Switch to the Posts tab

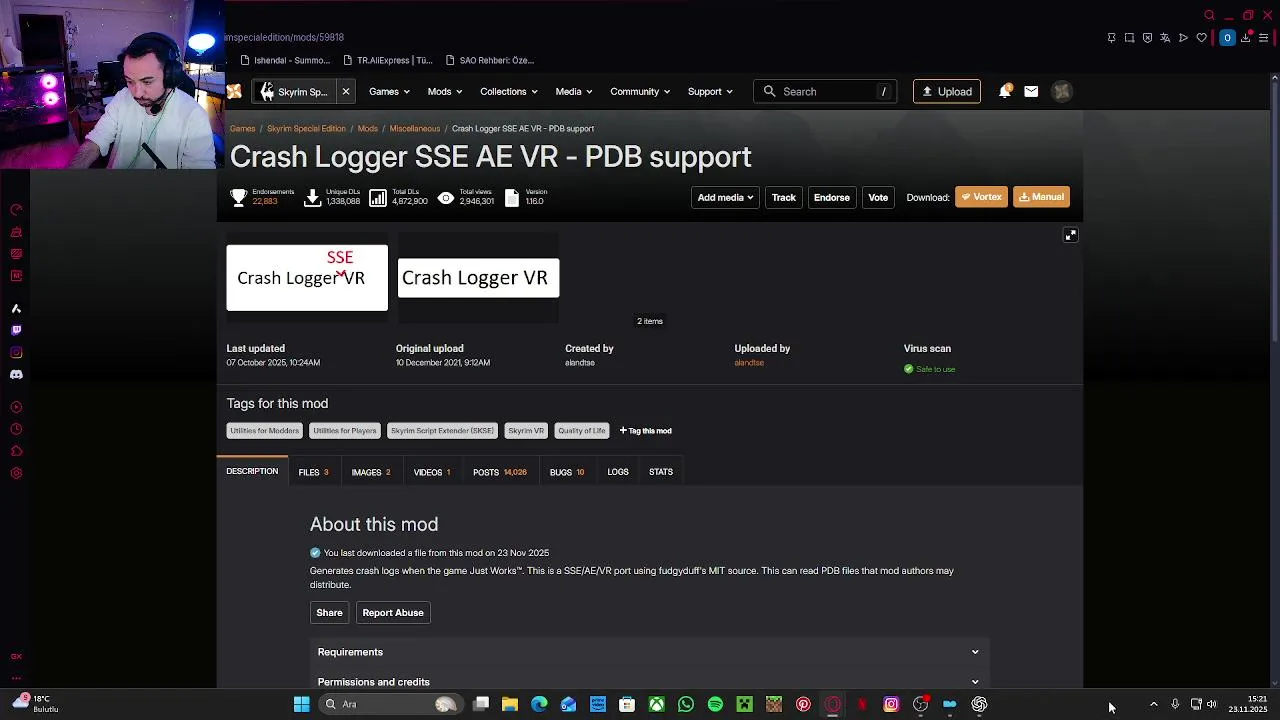click(499, 472)
